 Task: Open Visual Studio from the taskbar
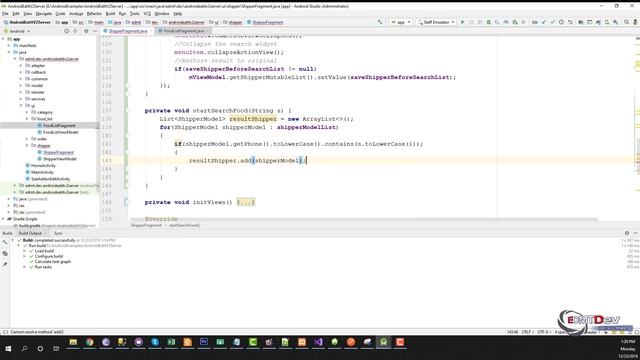318,342
